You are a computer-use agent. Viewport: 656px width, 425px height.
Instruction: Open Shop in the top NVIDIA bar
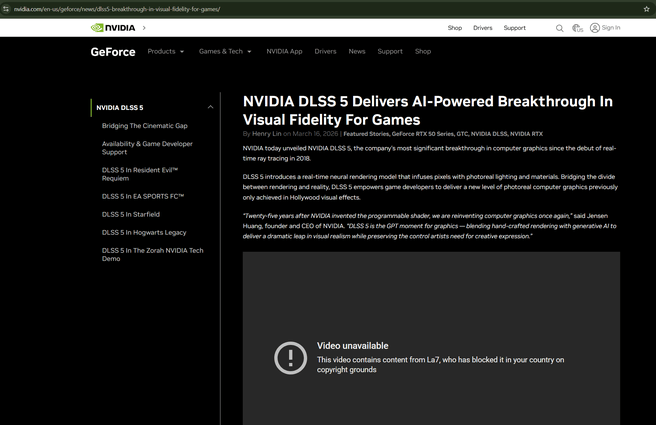(455, 28)
